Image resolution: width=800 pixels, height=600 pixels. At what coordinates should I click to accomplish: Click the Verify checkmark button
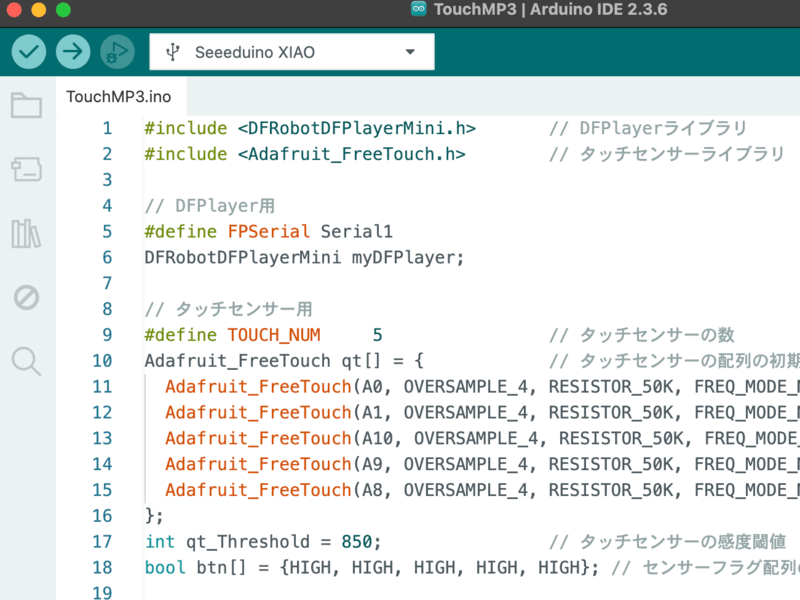(x=29, y=52)
